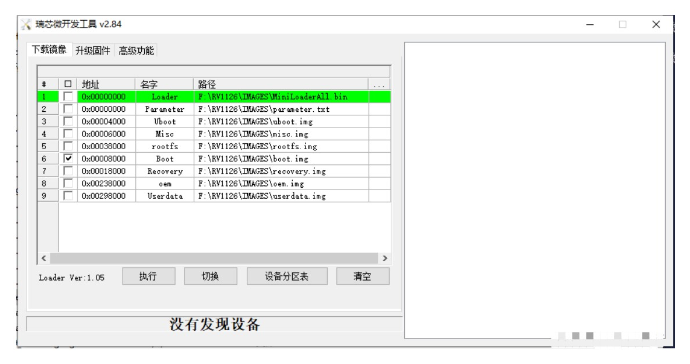
Task: Open the 高级功能 tab
Action: pos(136,50)
